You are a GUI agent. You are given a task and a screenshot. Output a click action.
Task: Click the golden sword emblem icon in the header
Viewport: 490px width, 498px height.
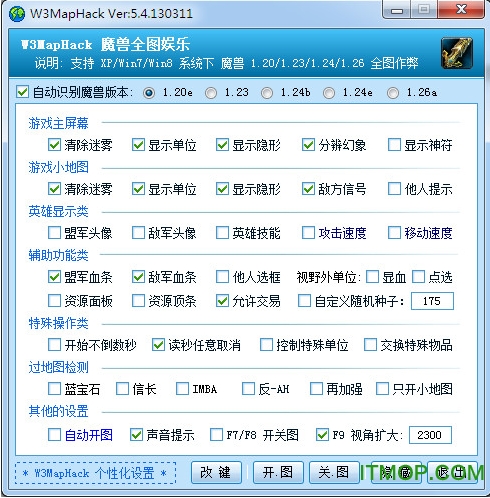coord(457,53)
